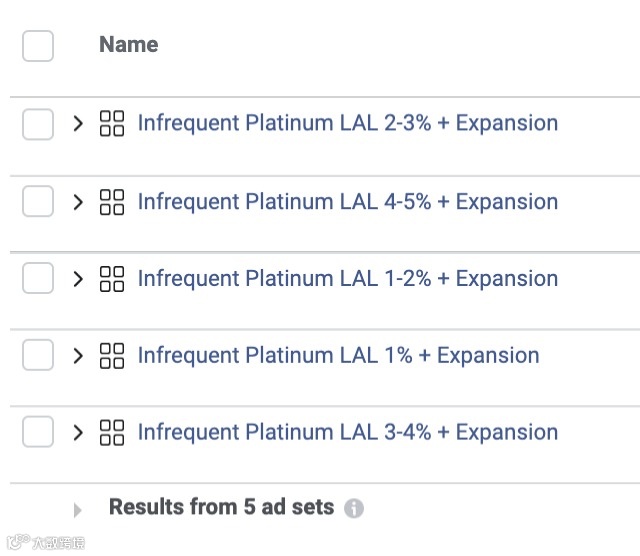
Task: Mark the LAL 3-4% ad set checkbox
Action: click(x=38, y=433)
